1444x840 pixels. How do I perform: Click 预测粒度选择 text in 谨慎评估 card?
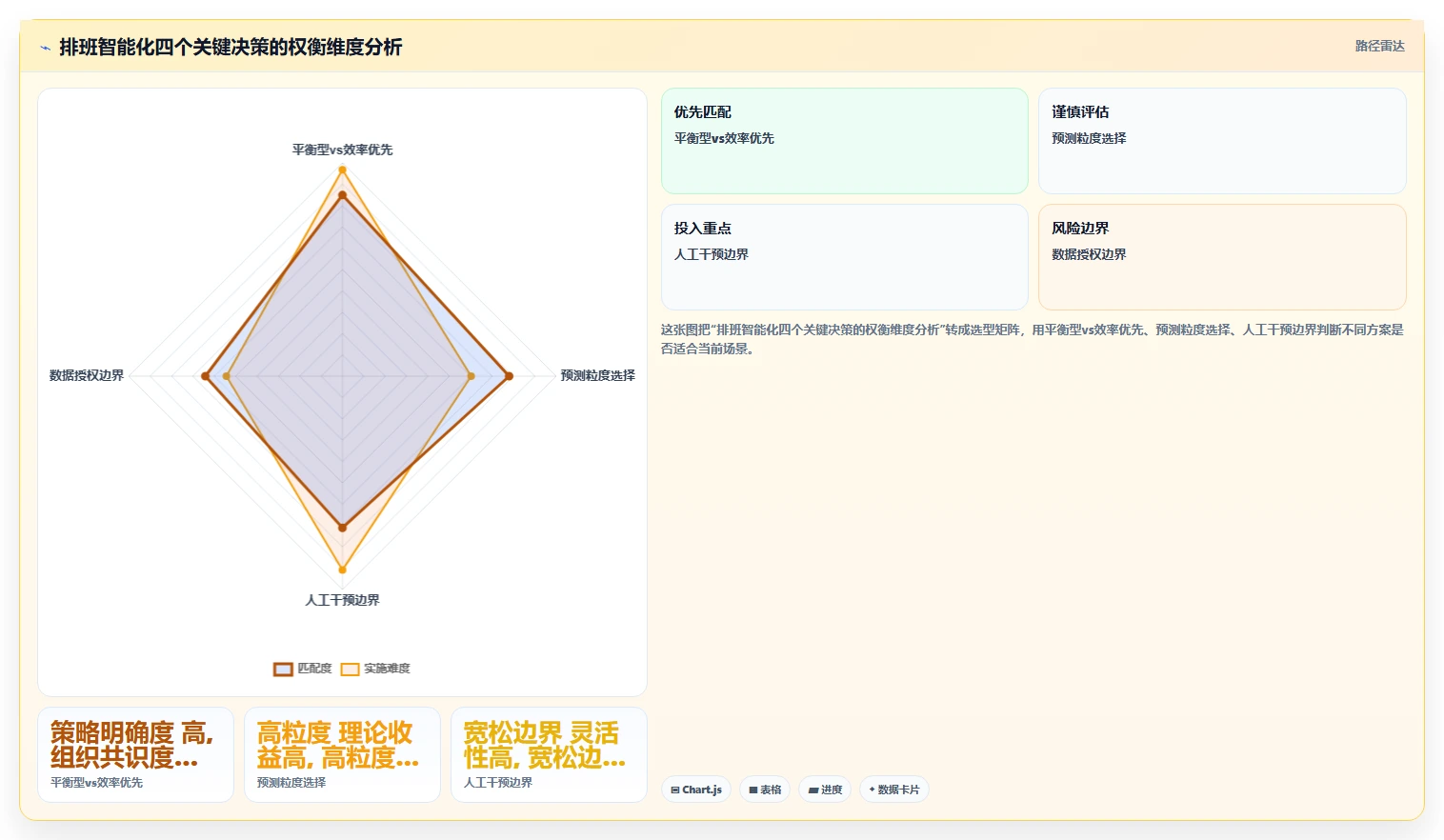pyautogui.click(x=1089, y=138)
